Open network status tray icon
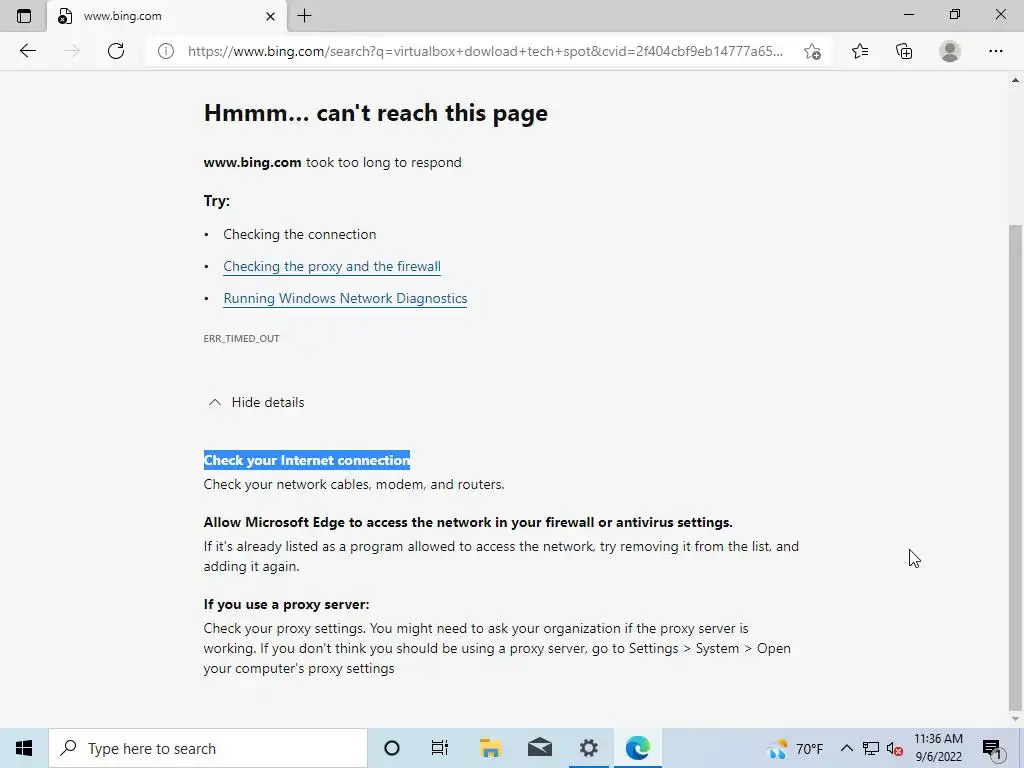 (871, 748)
